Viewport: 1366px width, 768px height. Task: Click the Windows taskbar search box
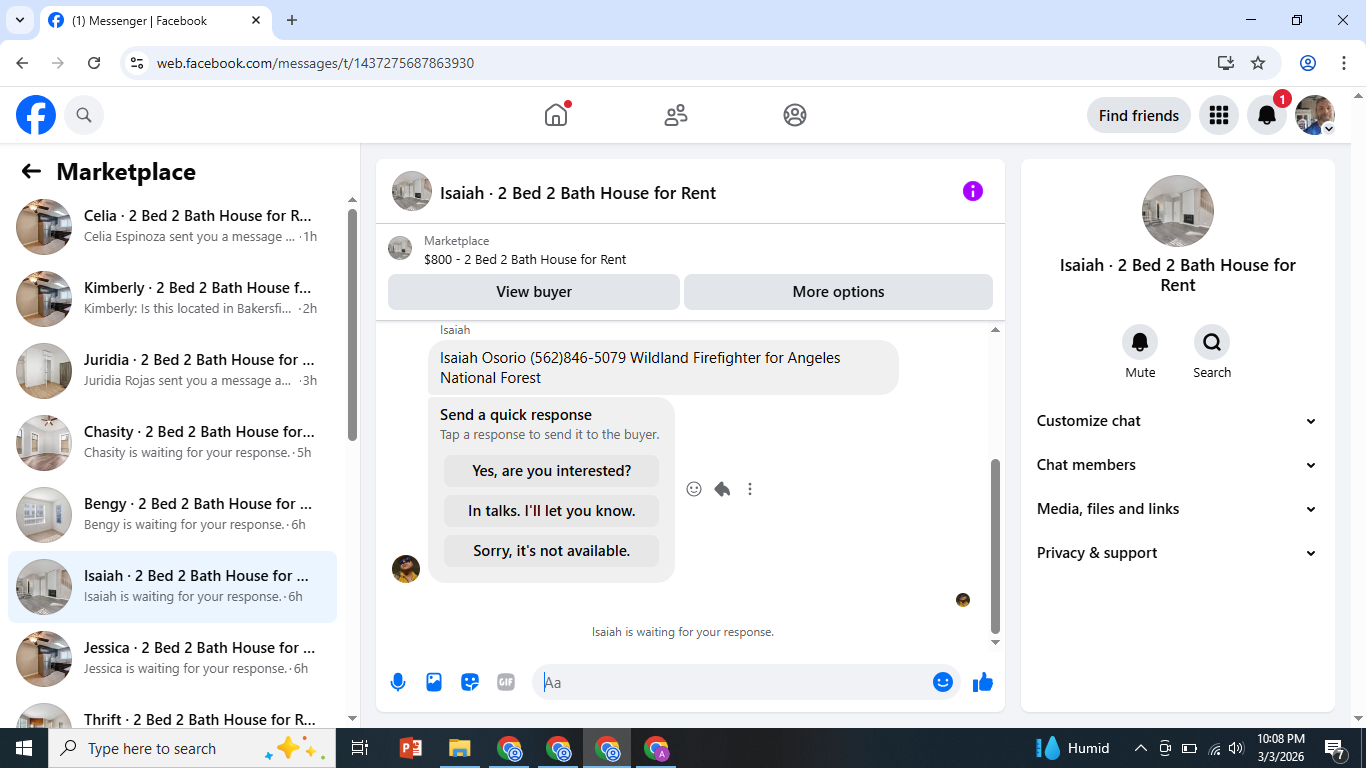click(x=192, y=748)
